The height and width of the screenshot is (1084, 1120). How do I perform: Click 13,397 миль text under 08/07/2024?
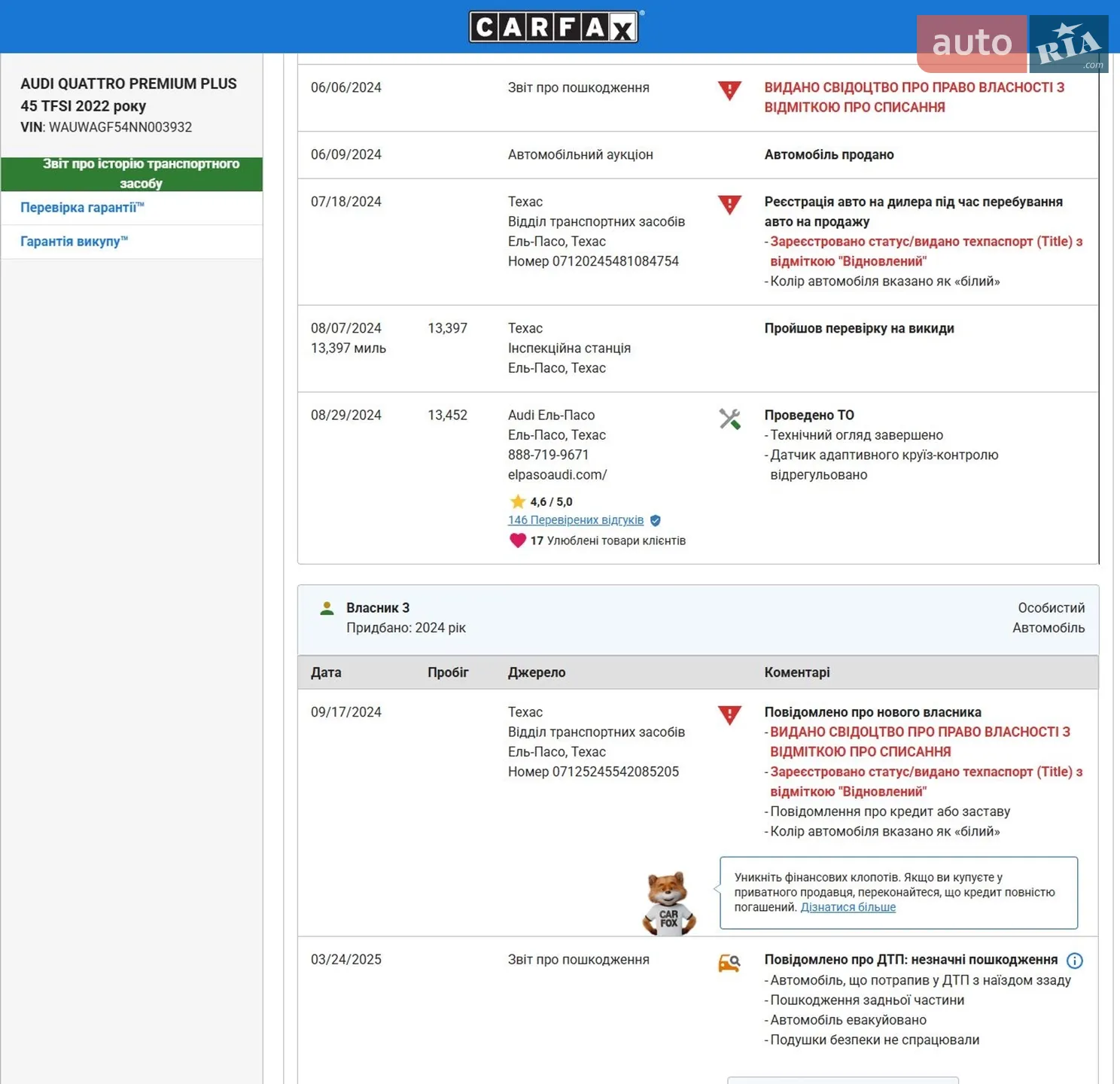[x=348, y=348]
